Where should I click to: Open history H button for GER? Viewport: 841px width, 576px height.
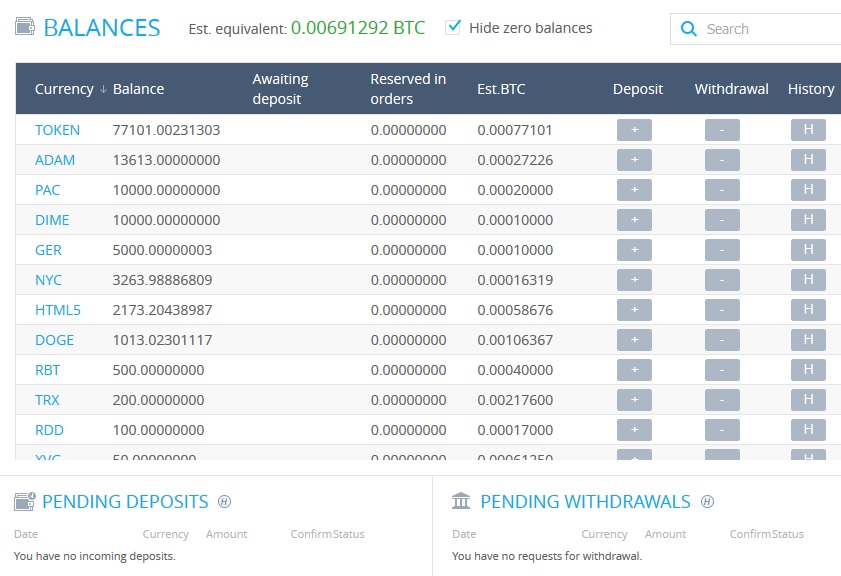[x=808, y=250]
